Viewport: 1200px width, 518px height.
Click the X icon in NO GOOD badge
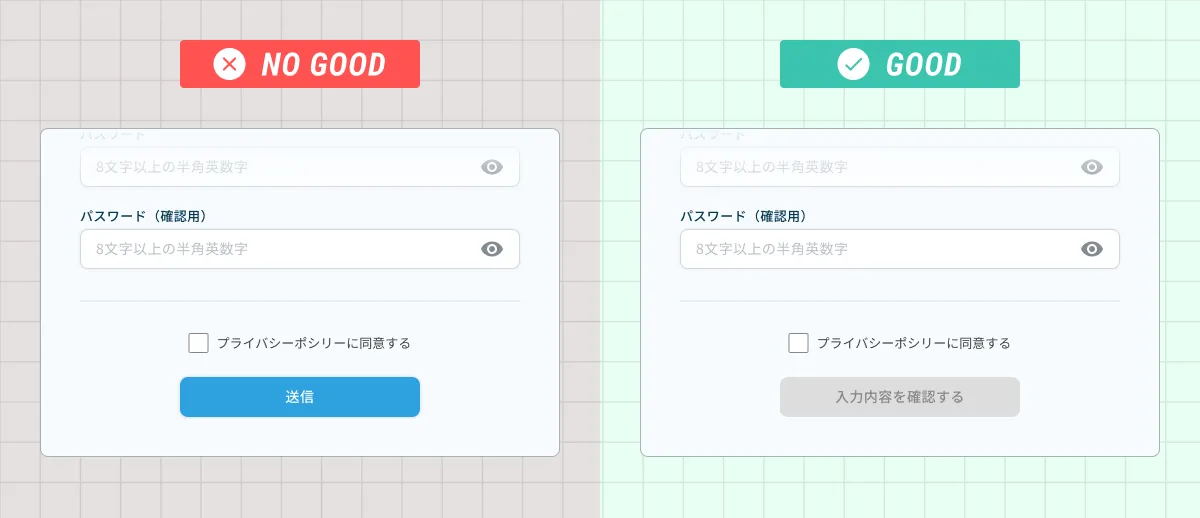point(229,65)
